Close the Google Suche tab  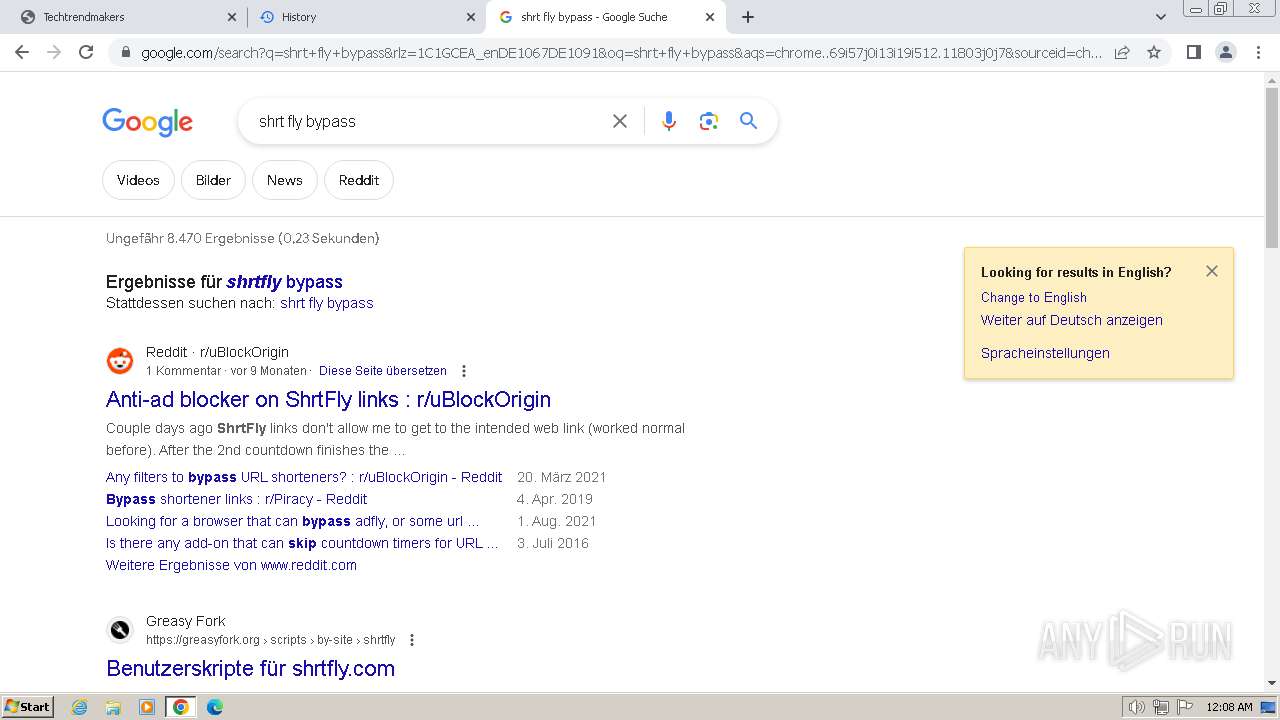(x=710, y=17)
